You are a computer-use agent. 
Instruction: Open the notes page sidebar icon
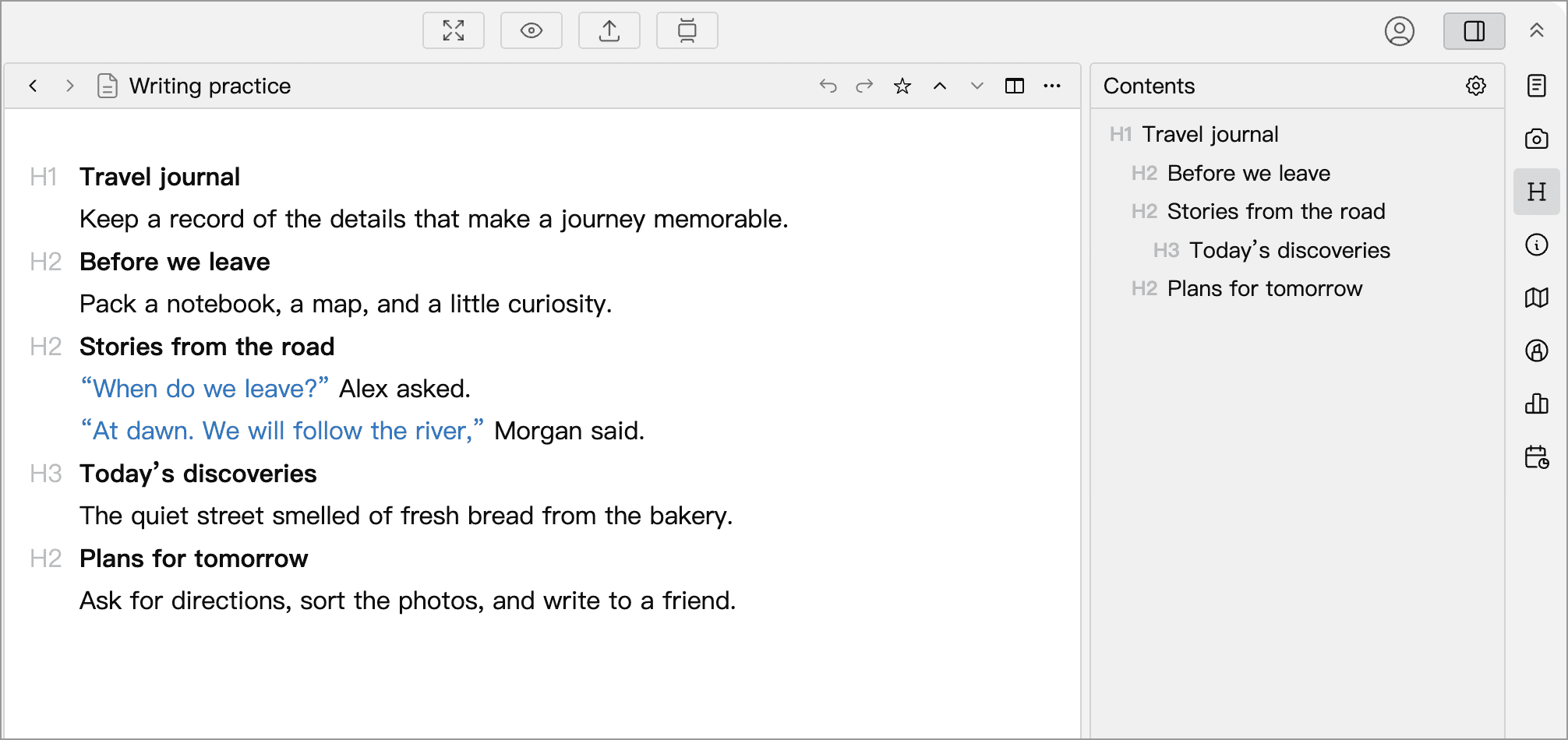[x=1537, y=86]
